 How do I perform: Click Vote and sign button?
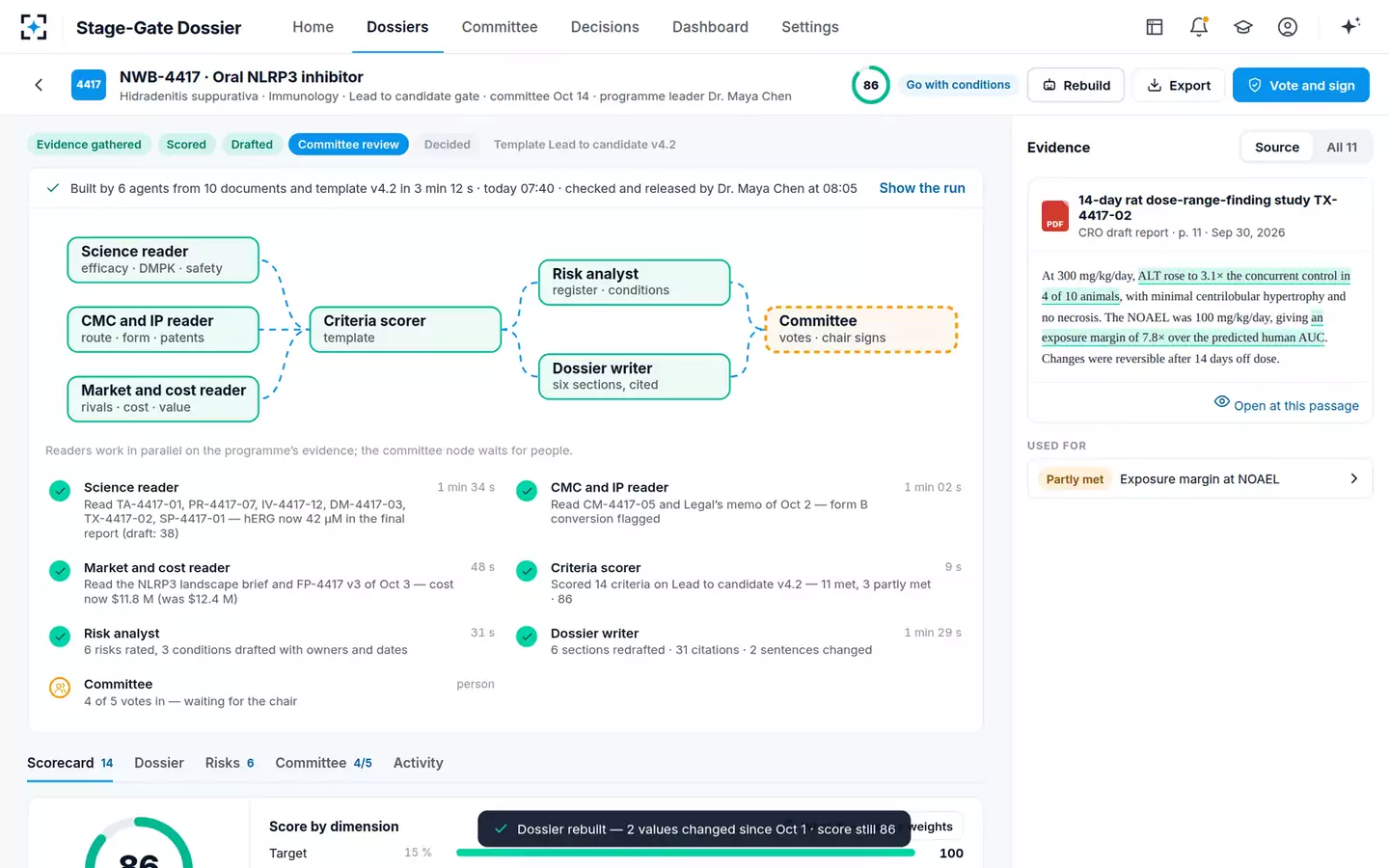[1300, 85]
